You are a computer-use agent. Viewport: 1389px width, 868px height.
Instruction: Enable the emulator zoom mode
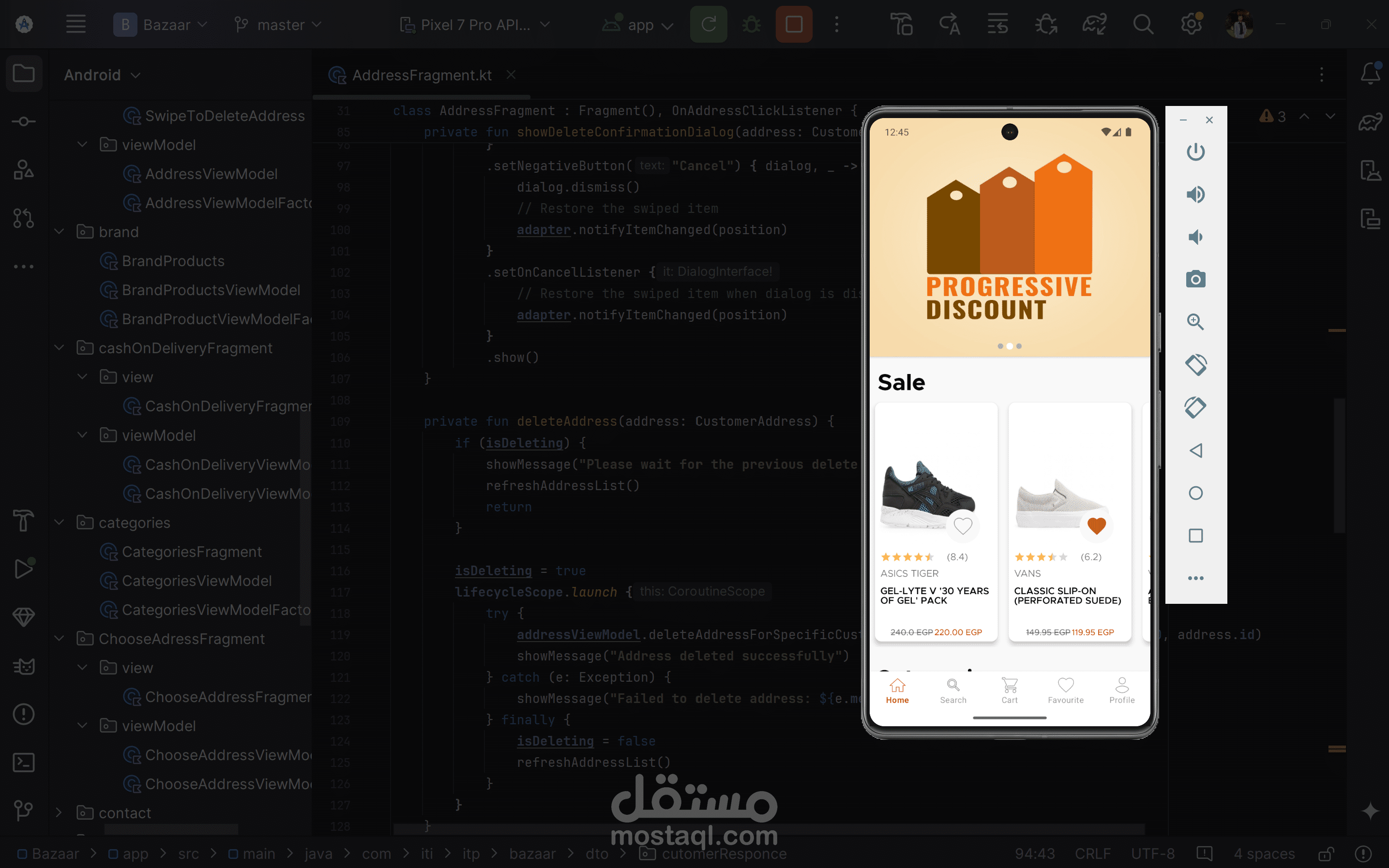coord(1196,322)
